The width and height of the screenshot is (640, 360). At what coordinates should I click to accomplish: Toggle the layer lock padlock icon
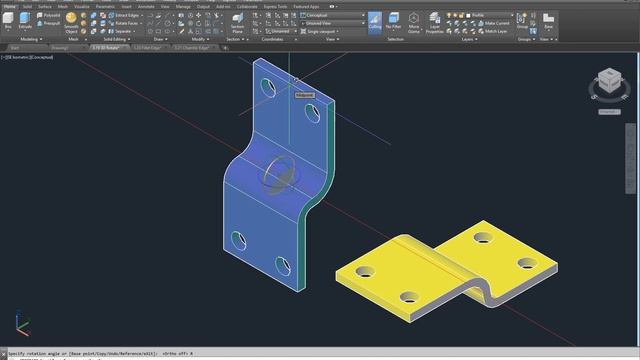click(462, 15)
